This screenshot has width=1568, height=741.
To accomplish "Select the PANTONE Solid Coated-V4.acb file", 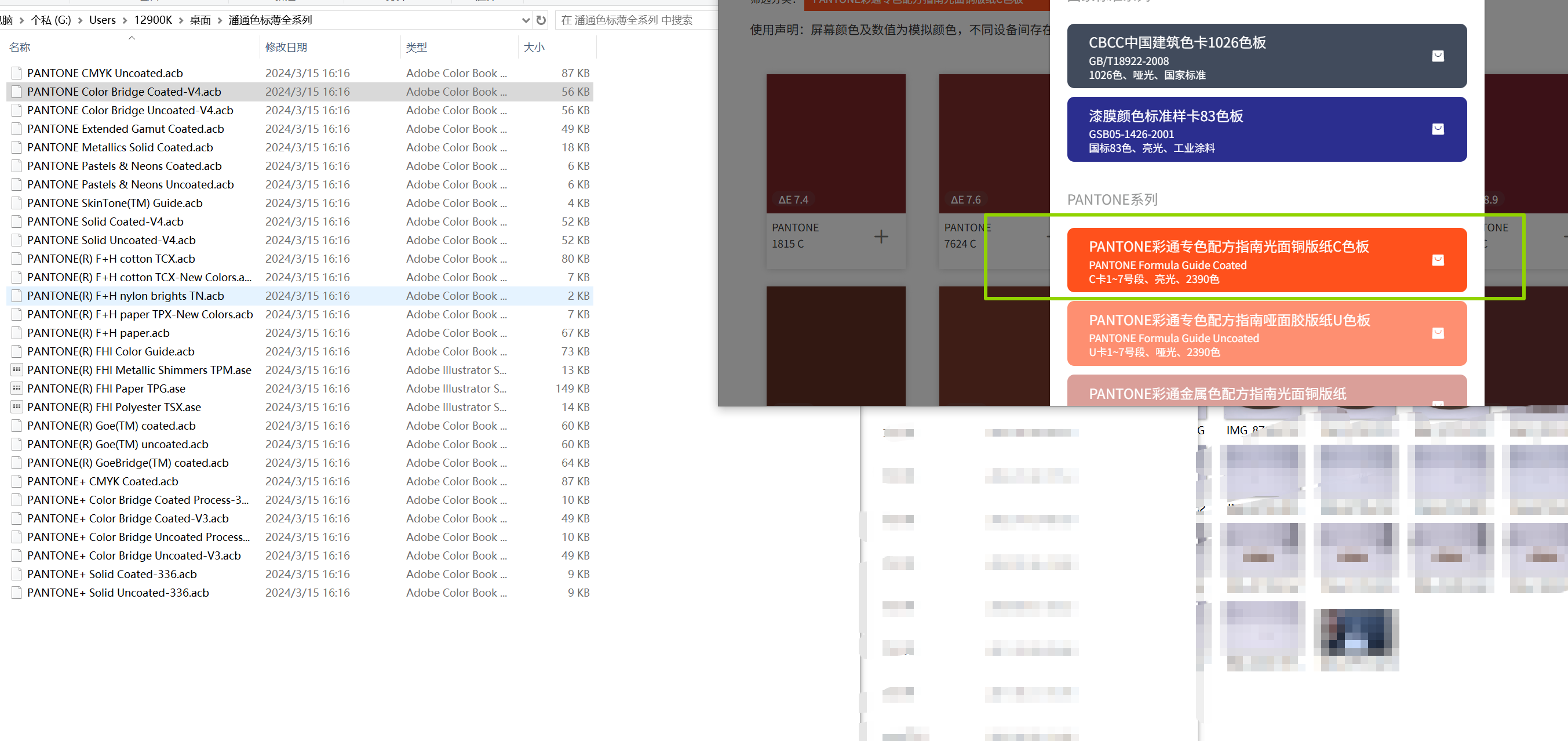I will pyautogui.click(x=106, y=221).
